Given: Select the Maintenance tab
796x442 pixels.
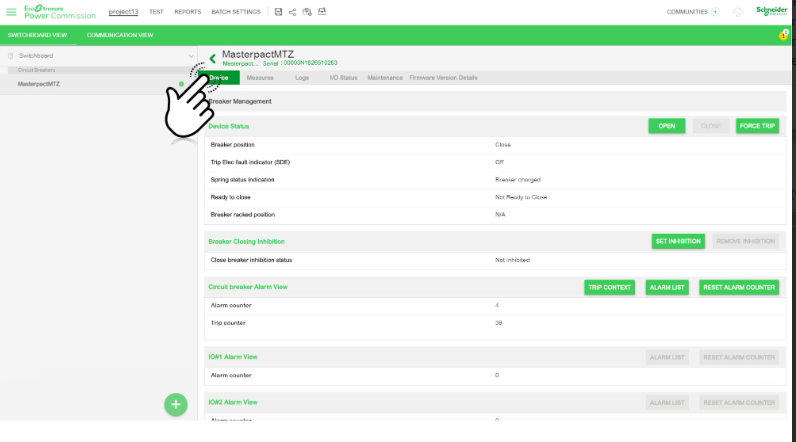Looking at the screenshot, I should (x=385, y=78).
